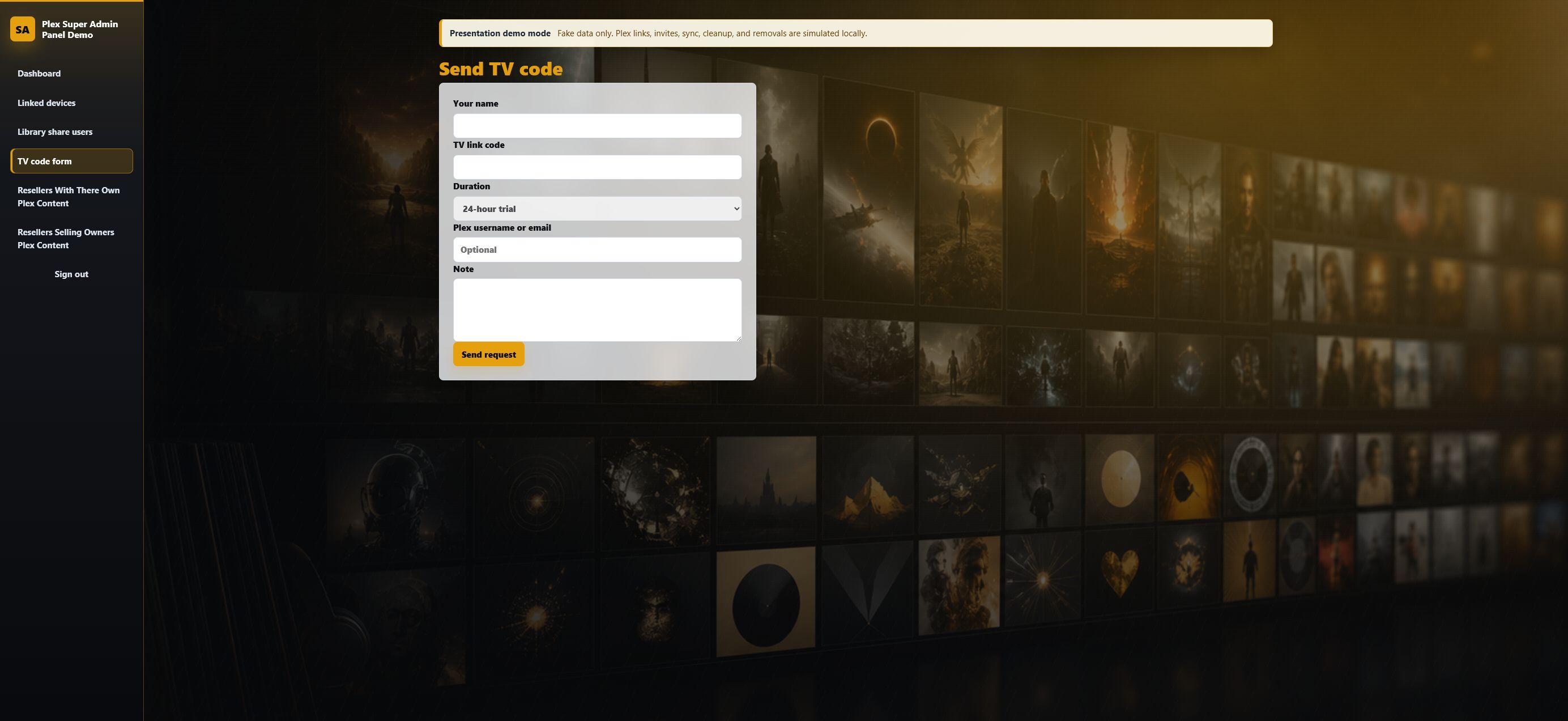This screenshot has width=1568, height=721.
Task: Focus the Your name field
Action: coord(597,125)
